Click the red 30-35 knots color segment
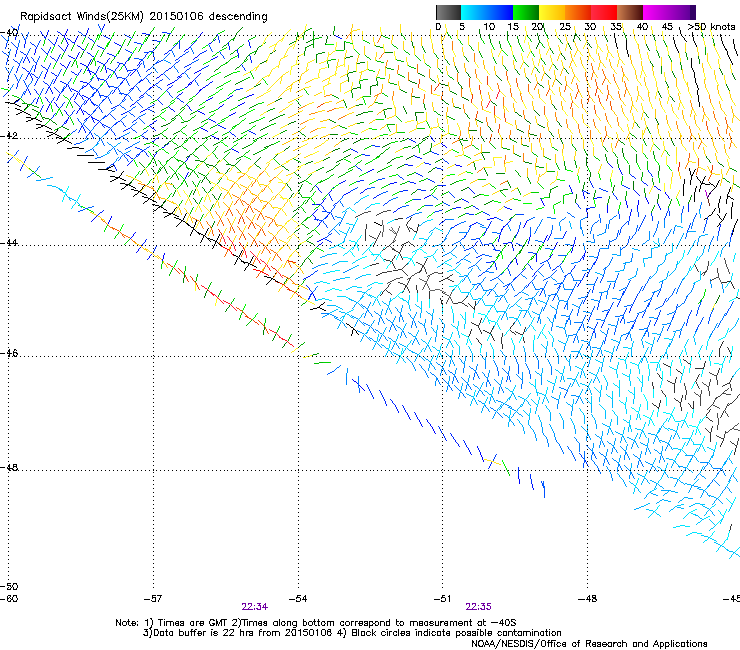 point(604,12)
